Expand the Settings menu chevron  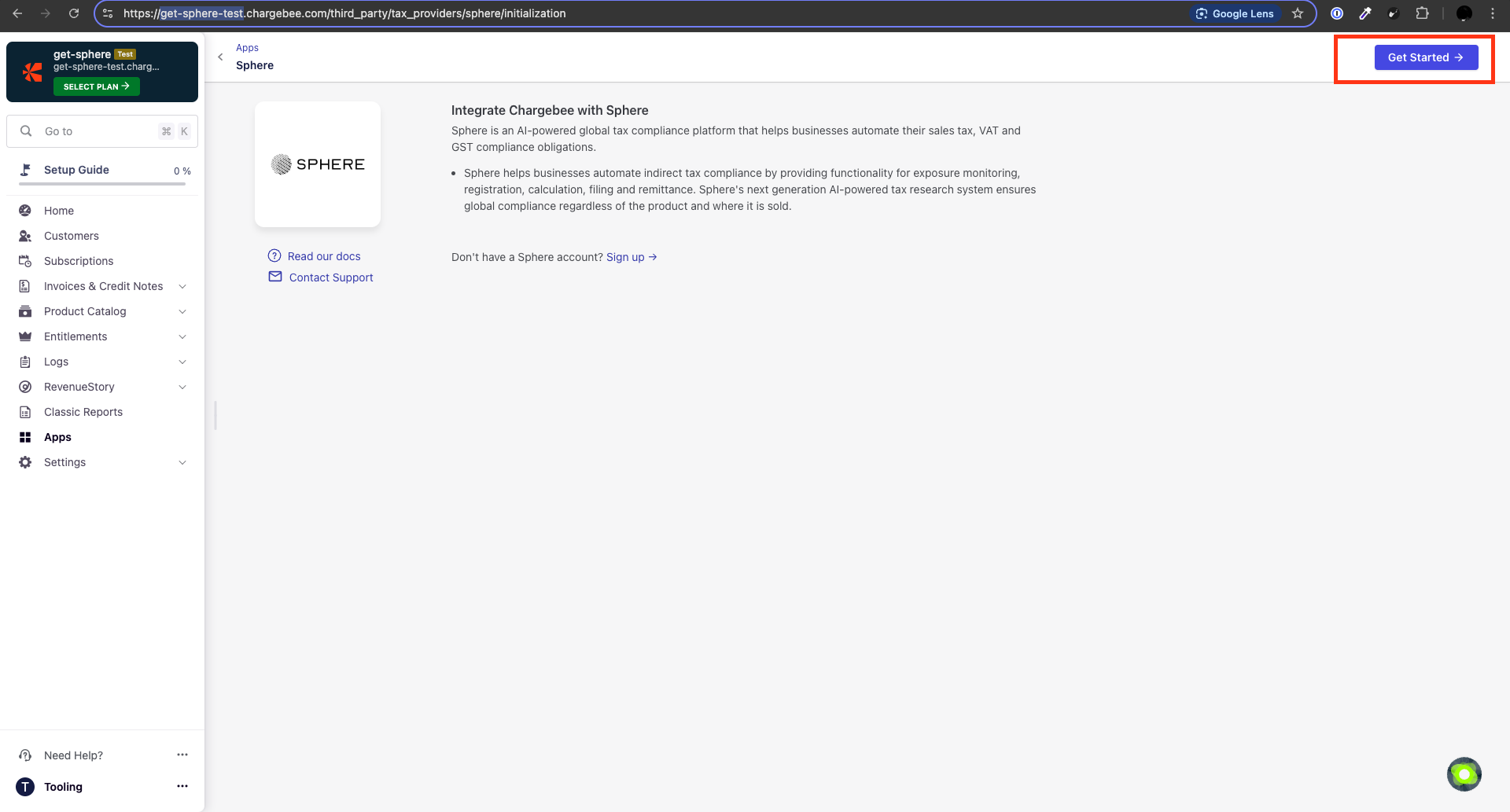[x=182, y=462]
